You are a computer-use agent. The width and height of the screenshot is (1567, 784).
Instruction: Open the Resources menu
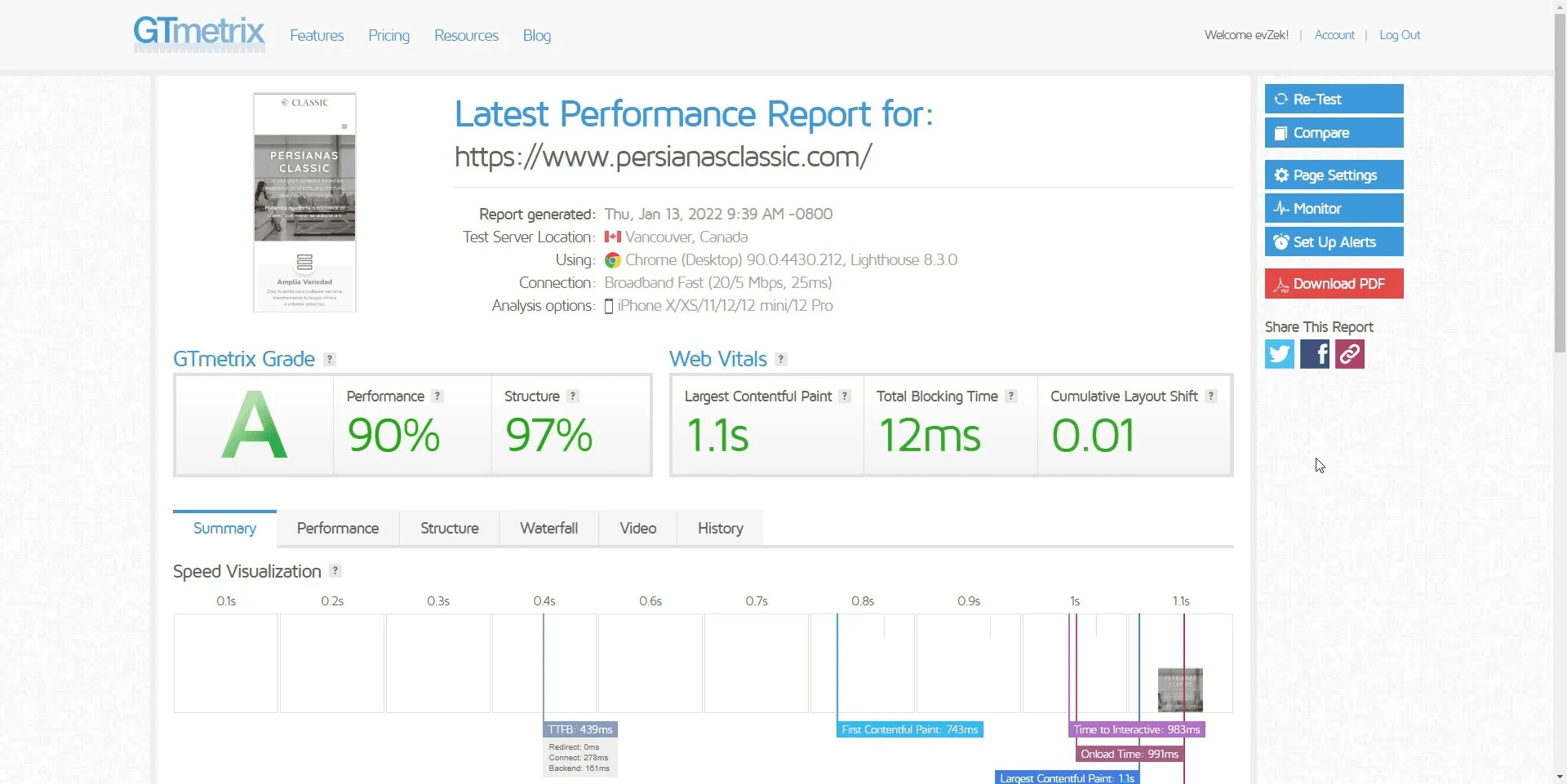(x=466, y=36)
